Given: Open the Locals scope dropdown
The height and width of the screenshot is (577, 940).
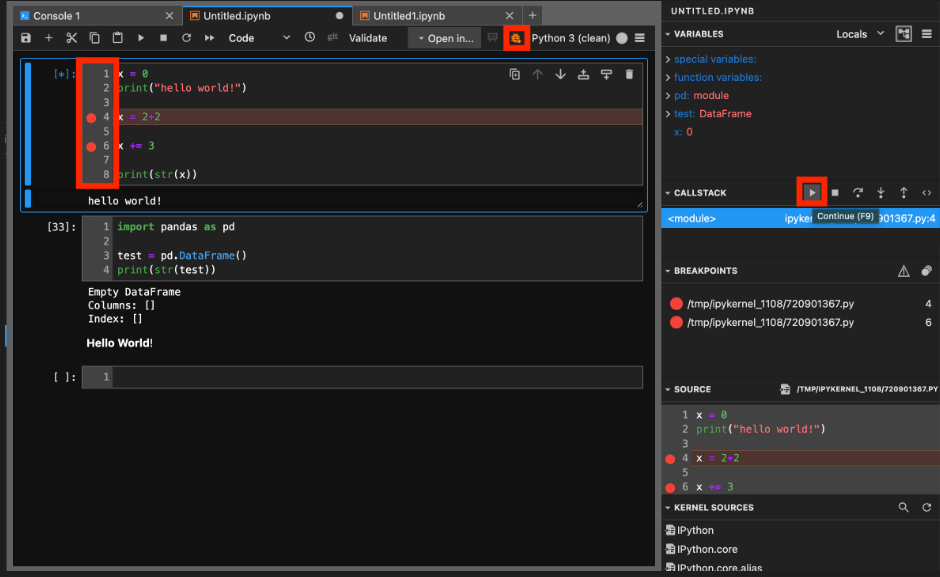Looking at the screenshot, I should pos(860,34).
